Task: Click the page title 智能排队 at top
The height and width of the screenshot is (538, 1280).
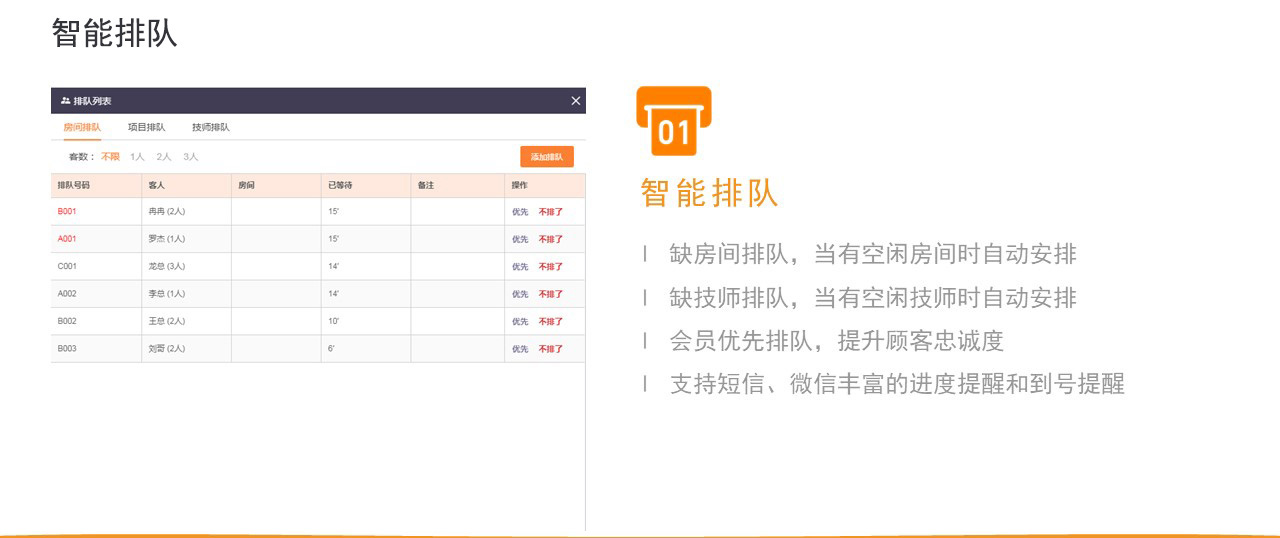Action: pos(114,33)
